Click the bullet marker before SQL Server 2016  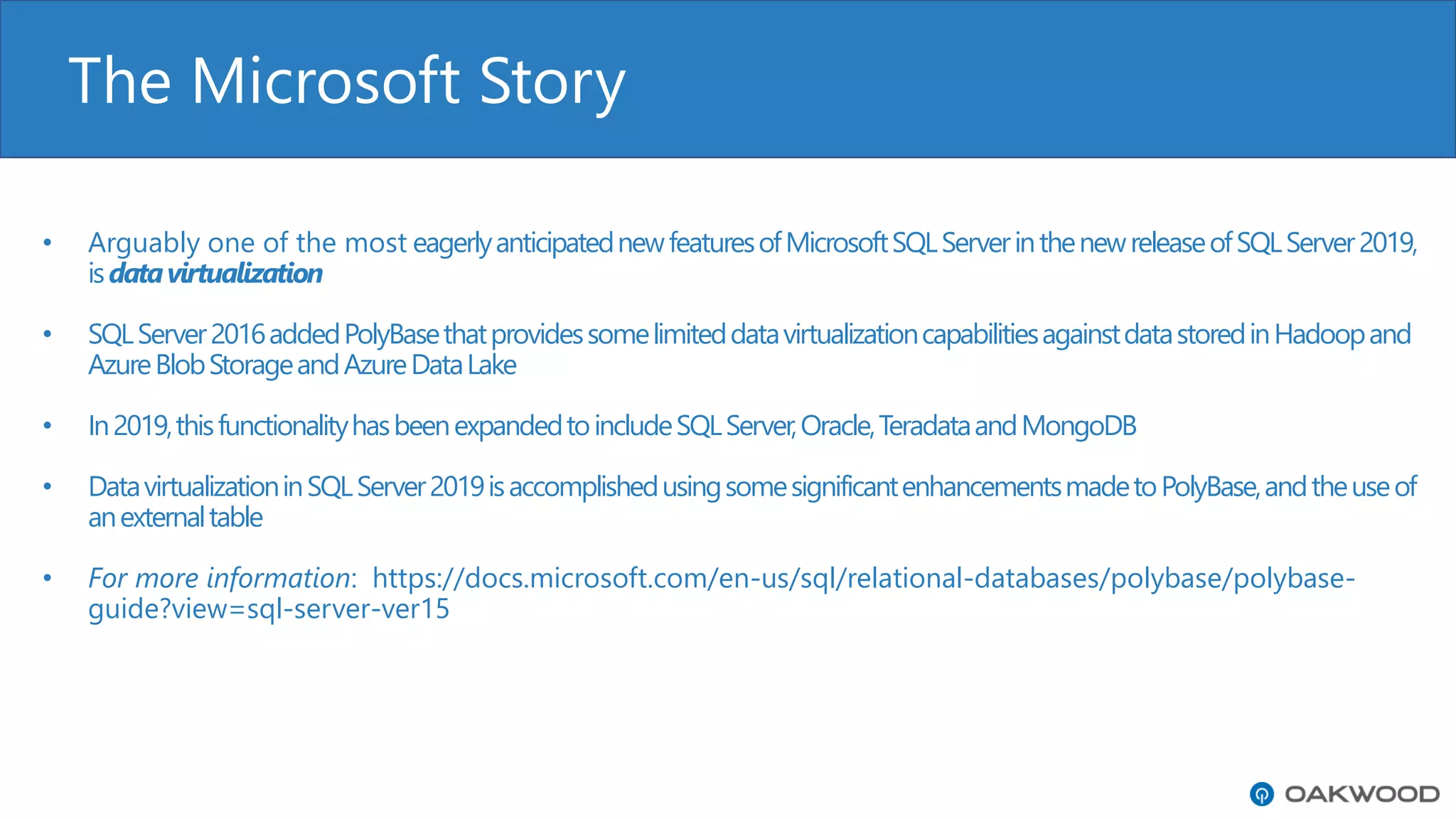[x=48, y=334]
